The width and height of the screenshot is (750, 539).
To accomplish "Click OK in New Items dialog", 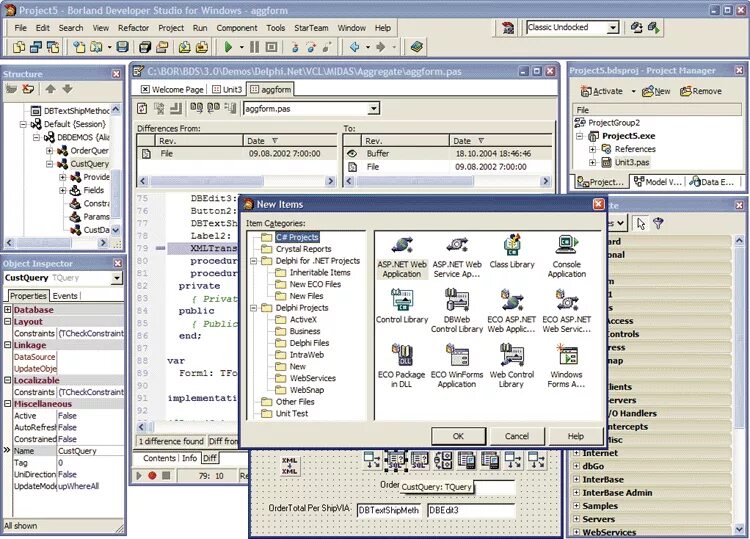I will 458,436.
